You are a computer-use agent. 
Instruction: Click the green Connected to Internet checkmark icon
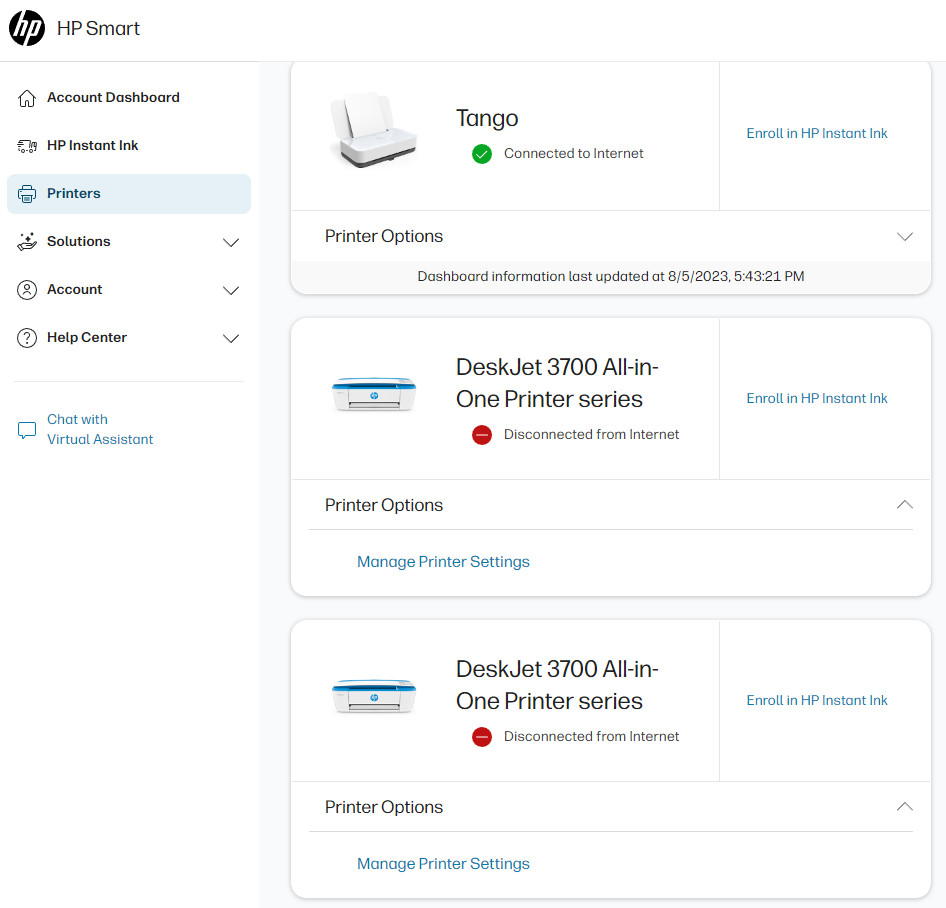(x=482, y=154)
